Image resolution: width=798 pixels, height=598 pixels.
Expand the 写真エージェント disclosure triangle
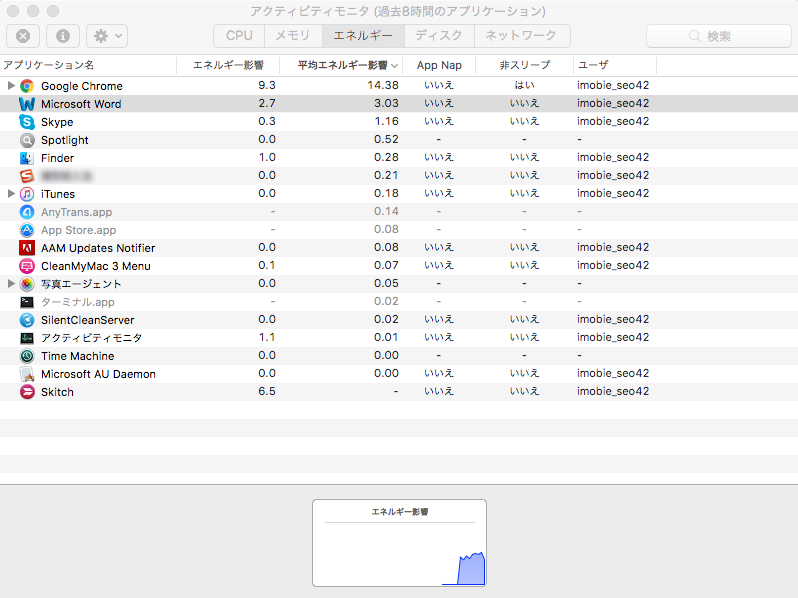[11, 283]
